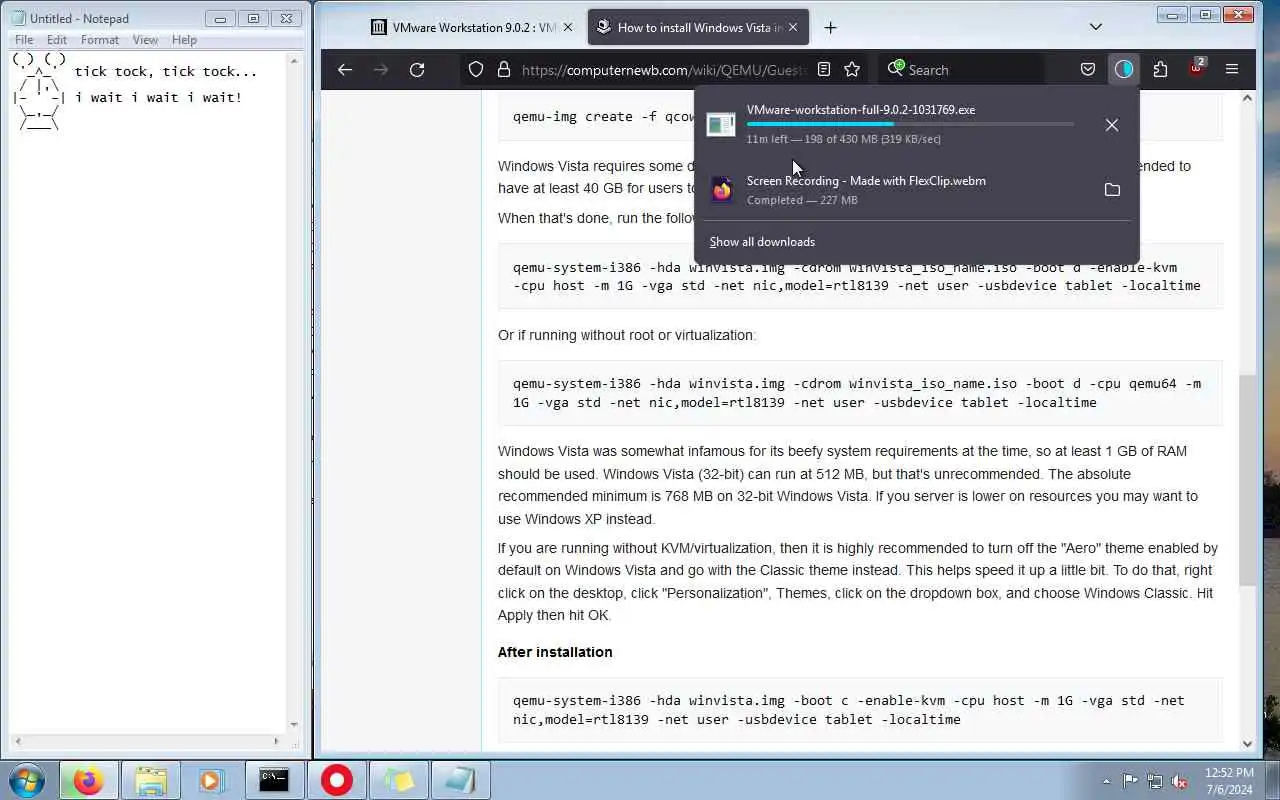Click Firefox page scrollbar up arrow
Image resolution: width=1280 pixels, height=800 pixels.
[x=1247, y=98]
